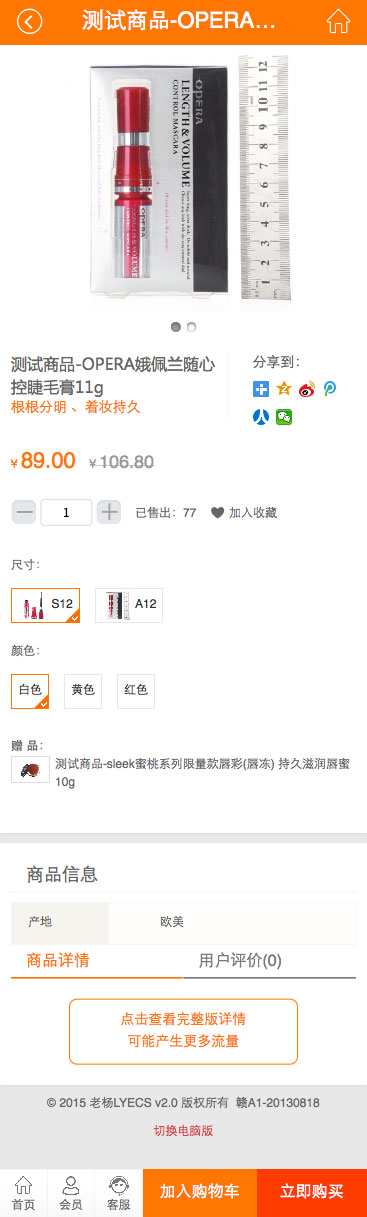Contact 客服 customer service icon

(x=119, y=1193)
